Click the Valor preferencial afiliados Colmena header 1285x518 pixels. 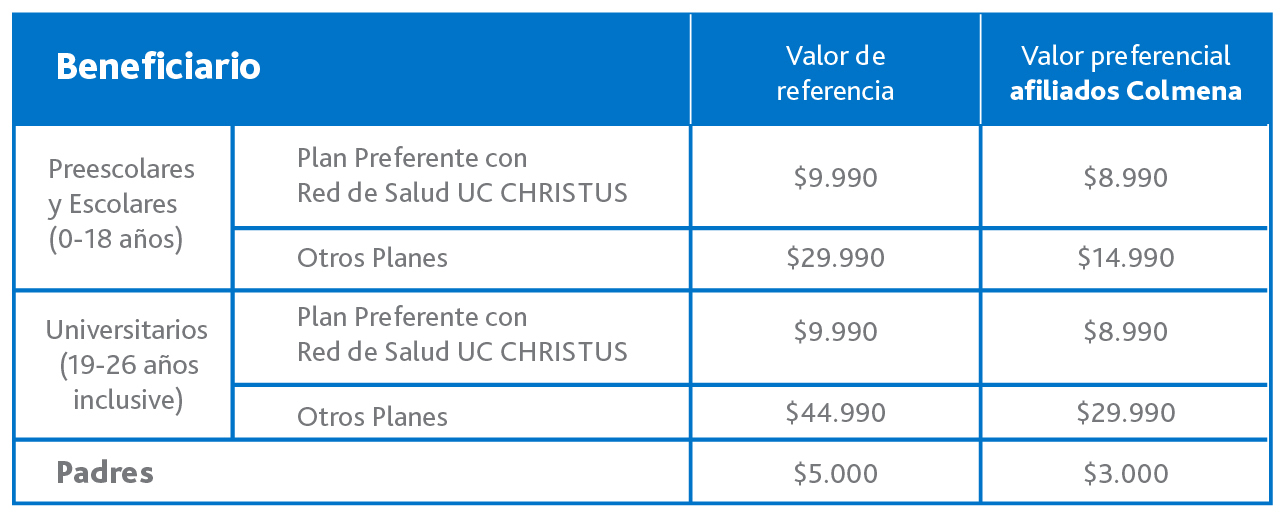[1125, 73]
